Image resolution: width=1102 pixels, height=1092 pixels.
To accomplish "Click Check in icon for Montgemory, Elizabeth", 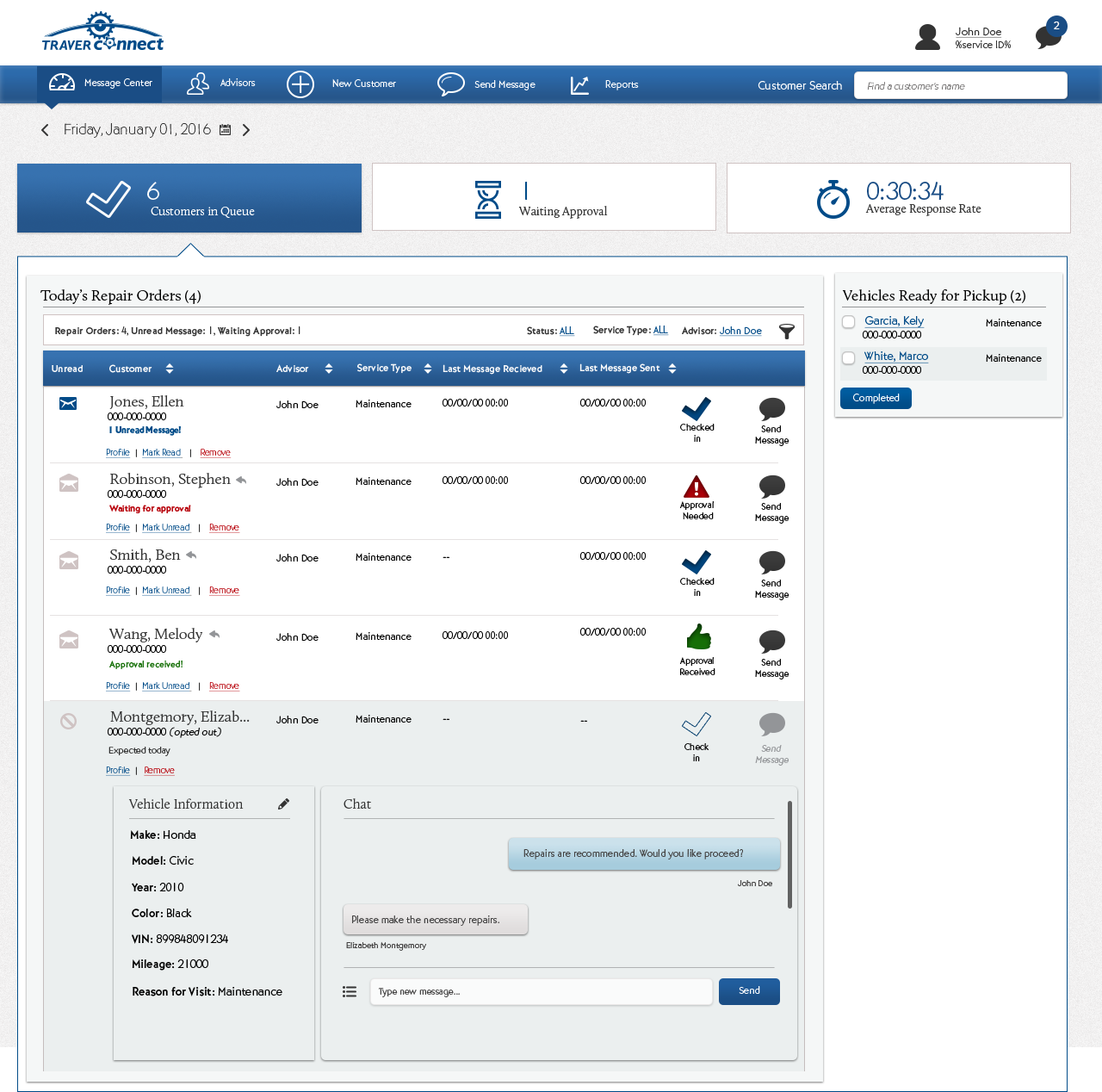I will point(696,724).
